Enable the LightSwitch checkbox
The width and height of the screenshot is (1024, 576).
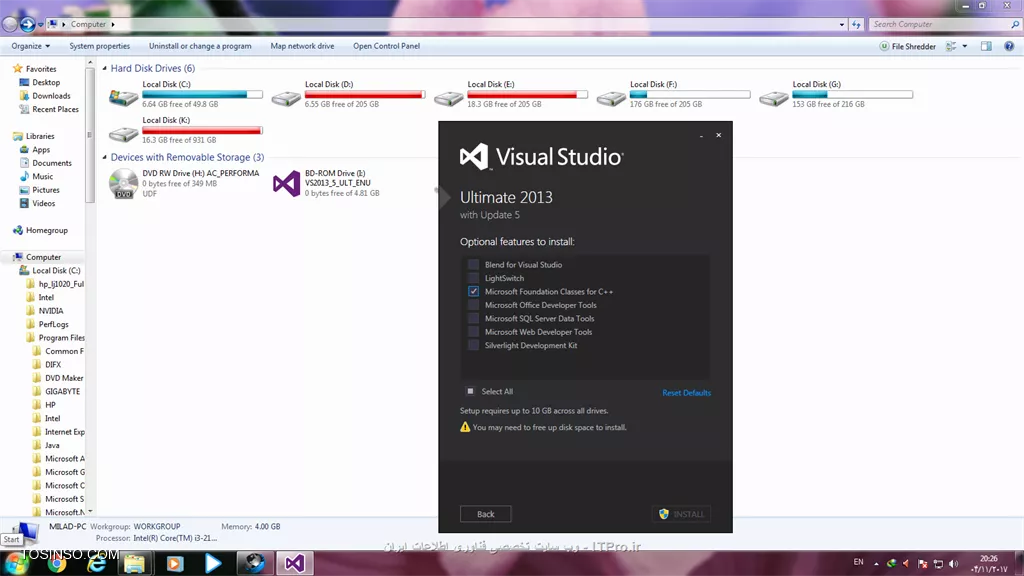[473, 278]
